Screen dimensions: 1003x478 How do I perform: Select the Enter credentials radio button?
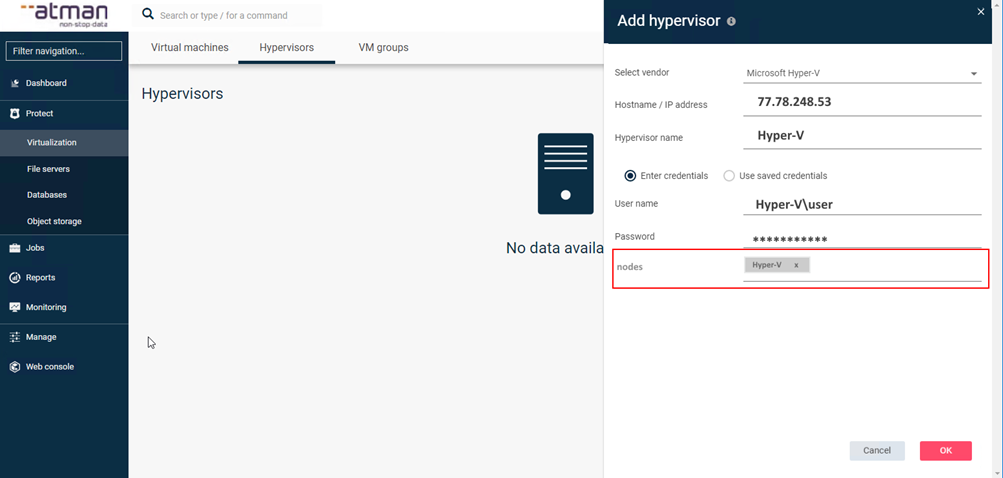pyautogui.click(x=630, y=176)
